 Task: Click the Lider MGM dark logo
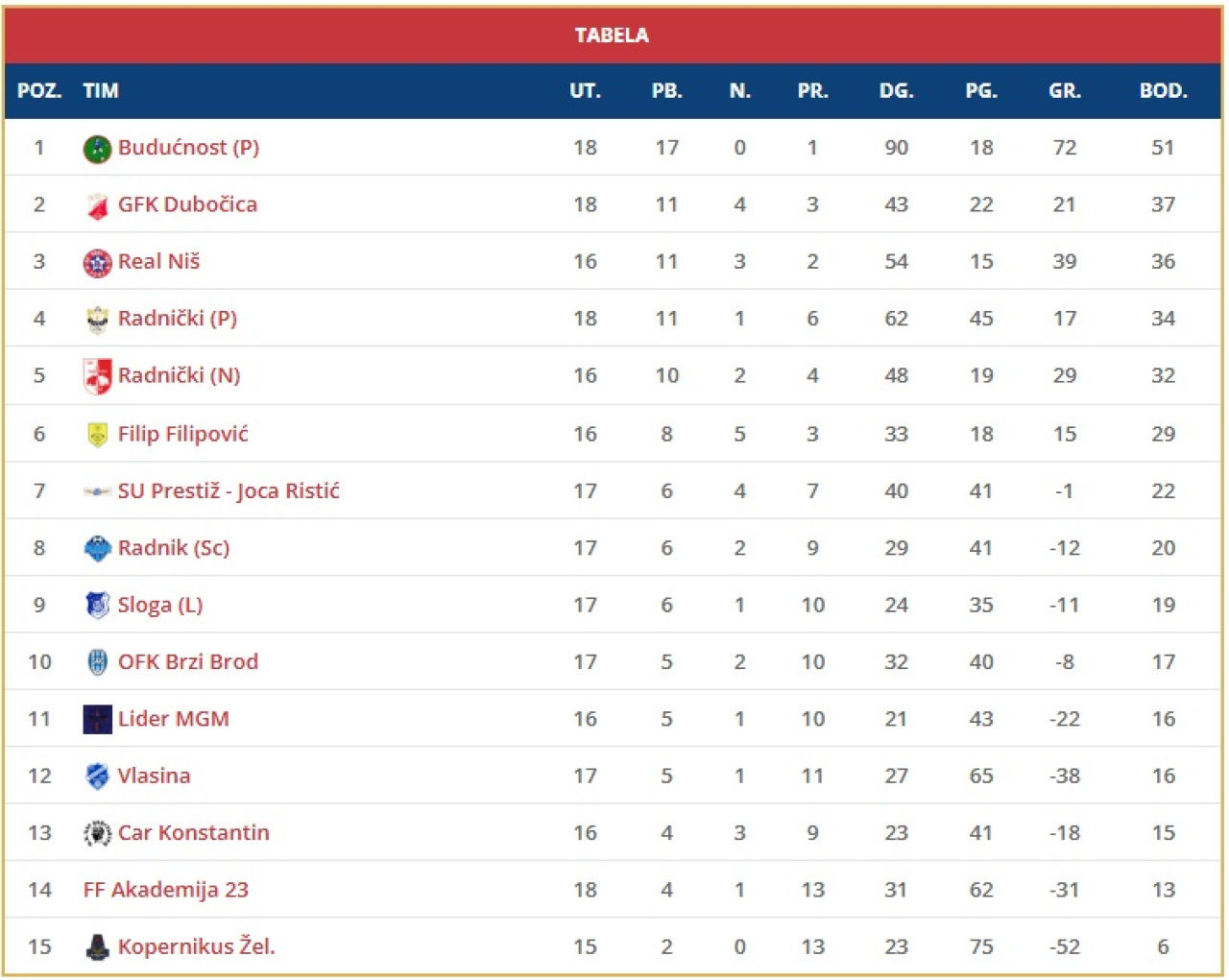(x=97, y=719)
